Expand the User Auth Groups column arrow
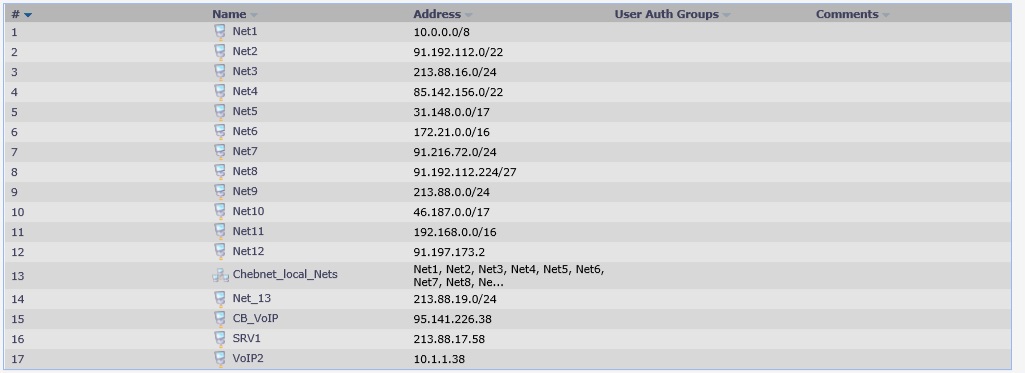 pyautogui.click(x=726, y=15)
